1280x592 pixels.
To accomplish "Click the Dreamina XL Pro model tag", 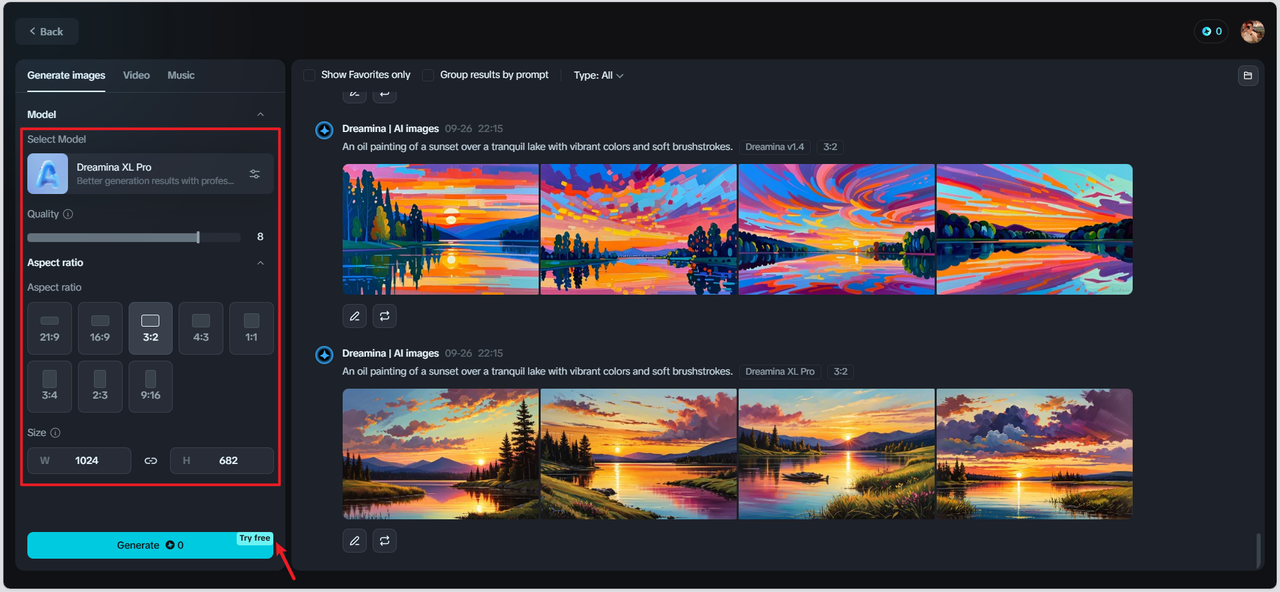I will [780, 372].
